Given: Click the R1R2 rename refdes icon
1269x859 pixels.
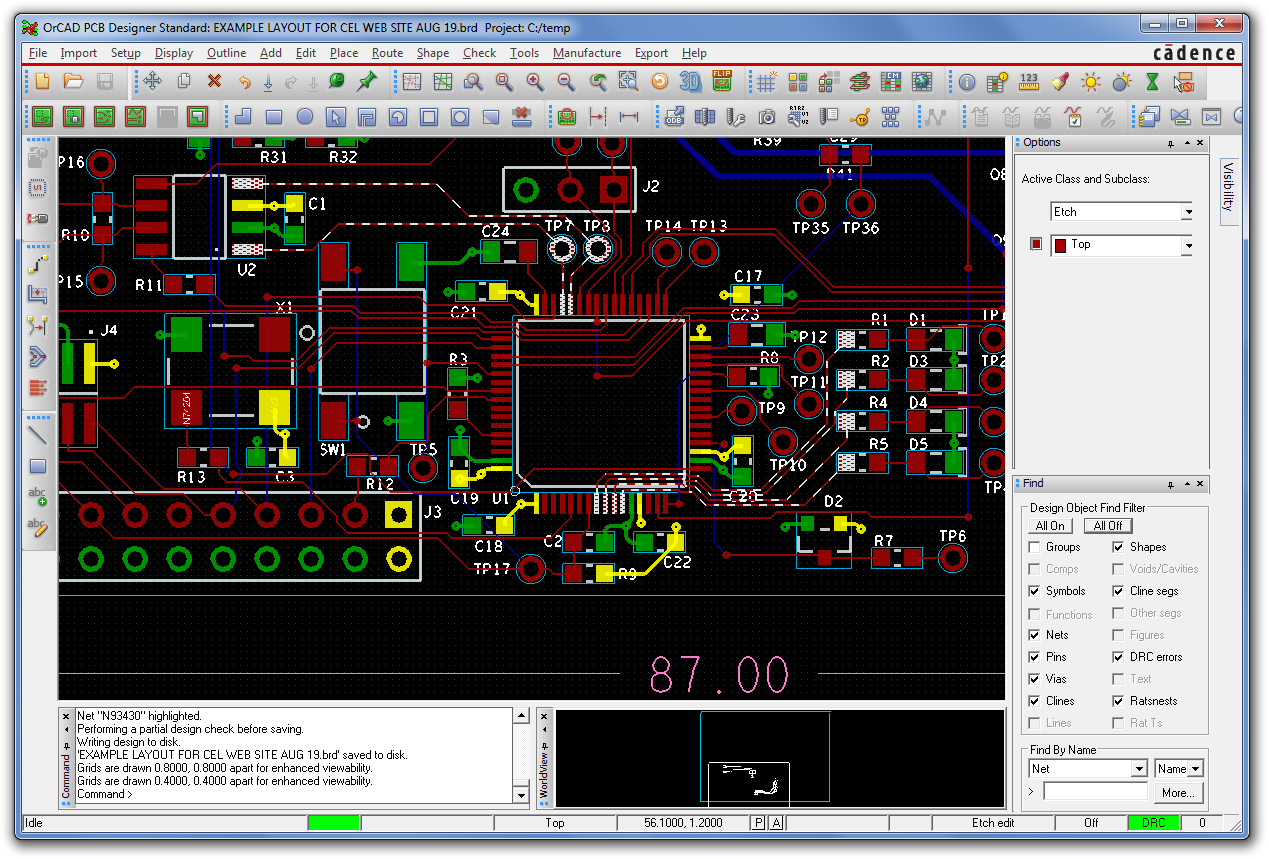Looking at the screenshot, I should click(798, 116).
